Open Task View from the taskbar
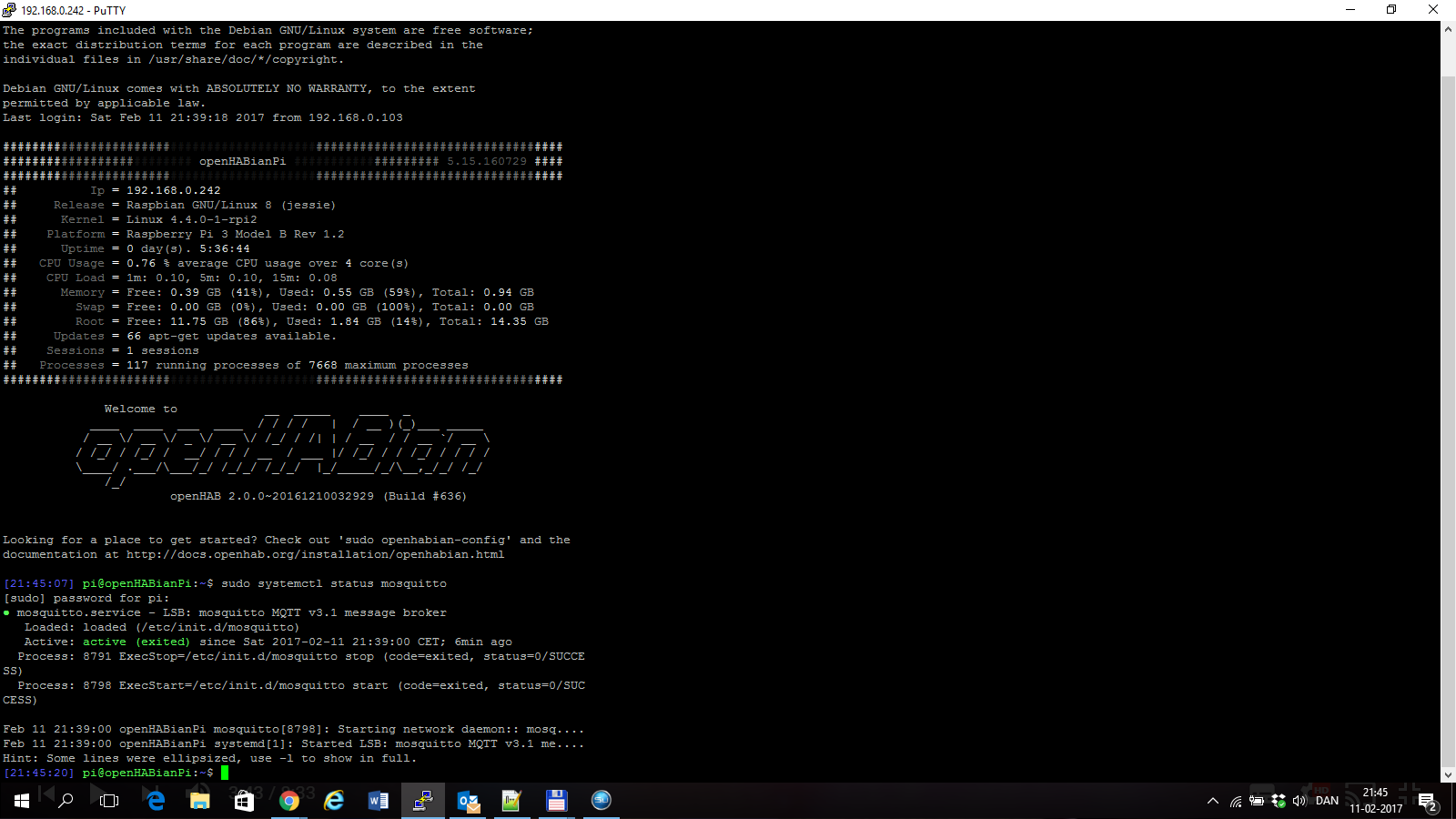 point(109,801)
